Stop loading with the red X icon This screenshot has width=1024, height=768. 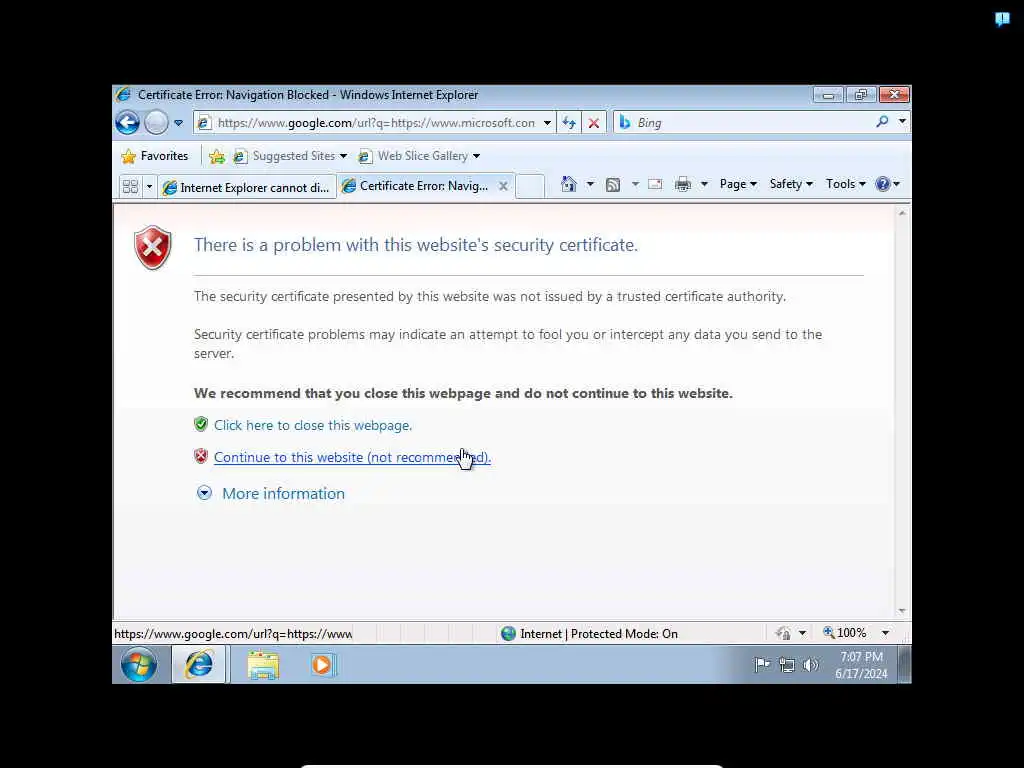[594, 123]
